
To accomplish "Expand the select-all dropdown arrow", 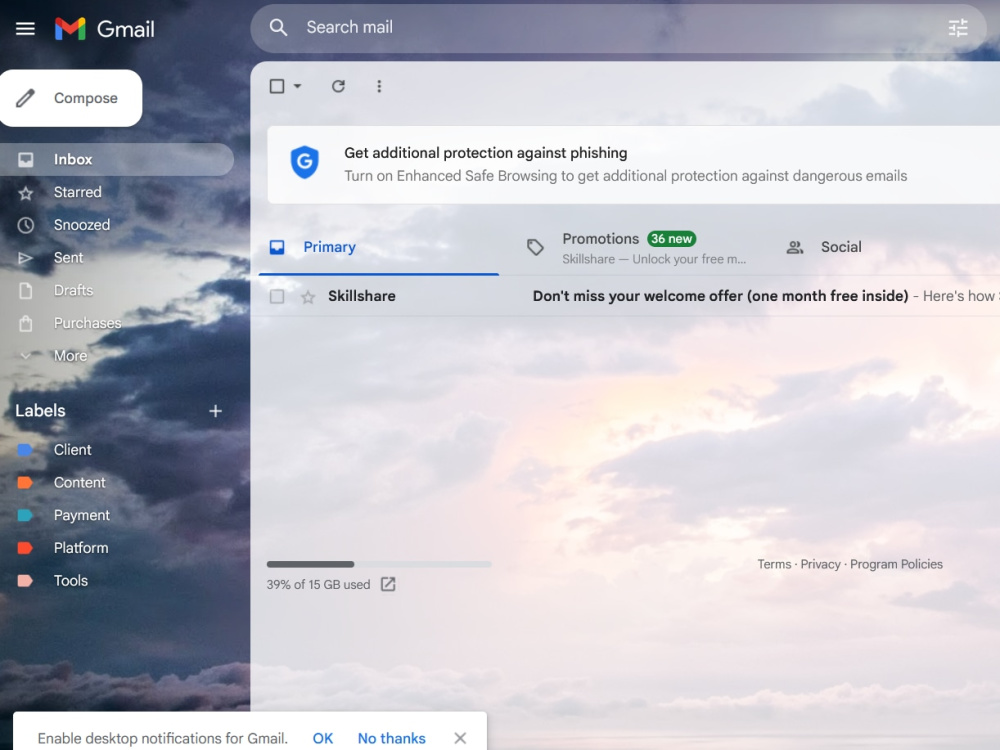I will tap(297, 86).
